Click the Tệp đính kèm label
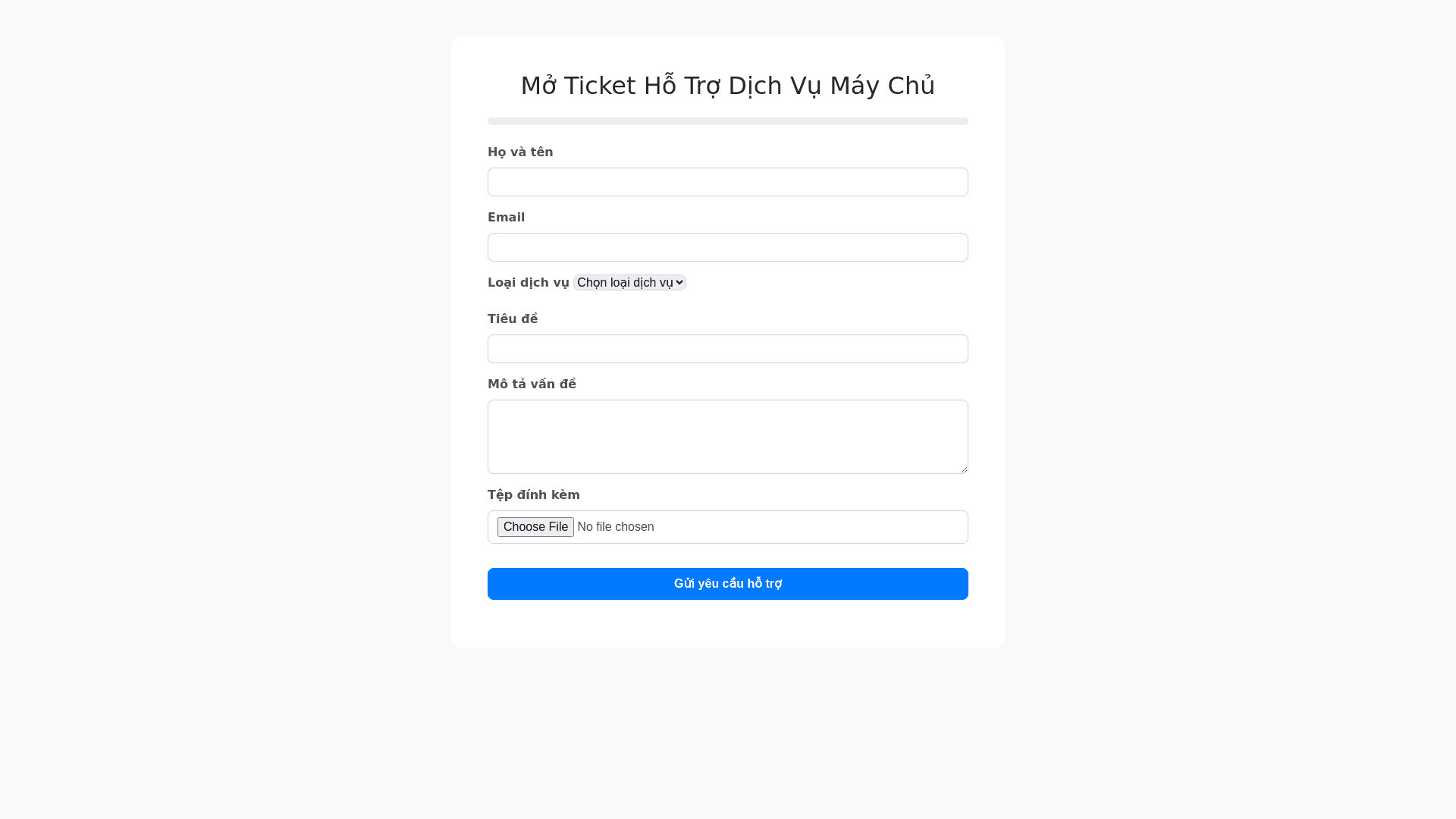This screenshot has height=819, width=1456. click(x=533, y=495)
